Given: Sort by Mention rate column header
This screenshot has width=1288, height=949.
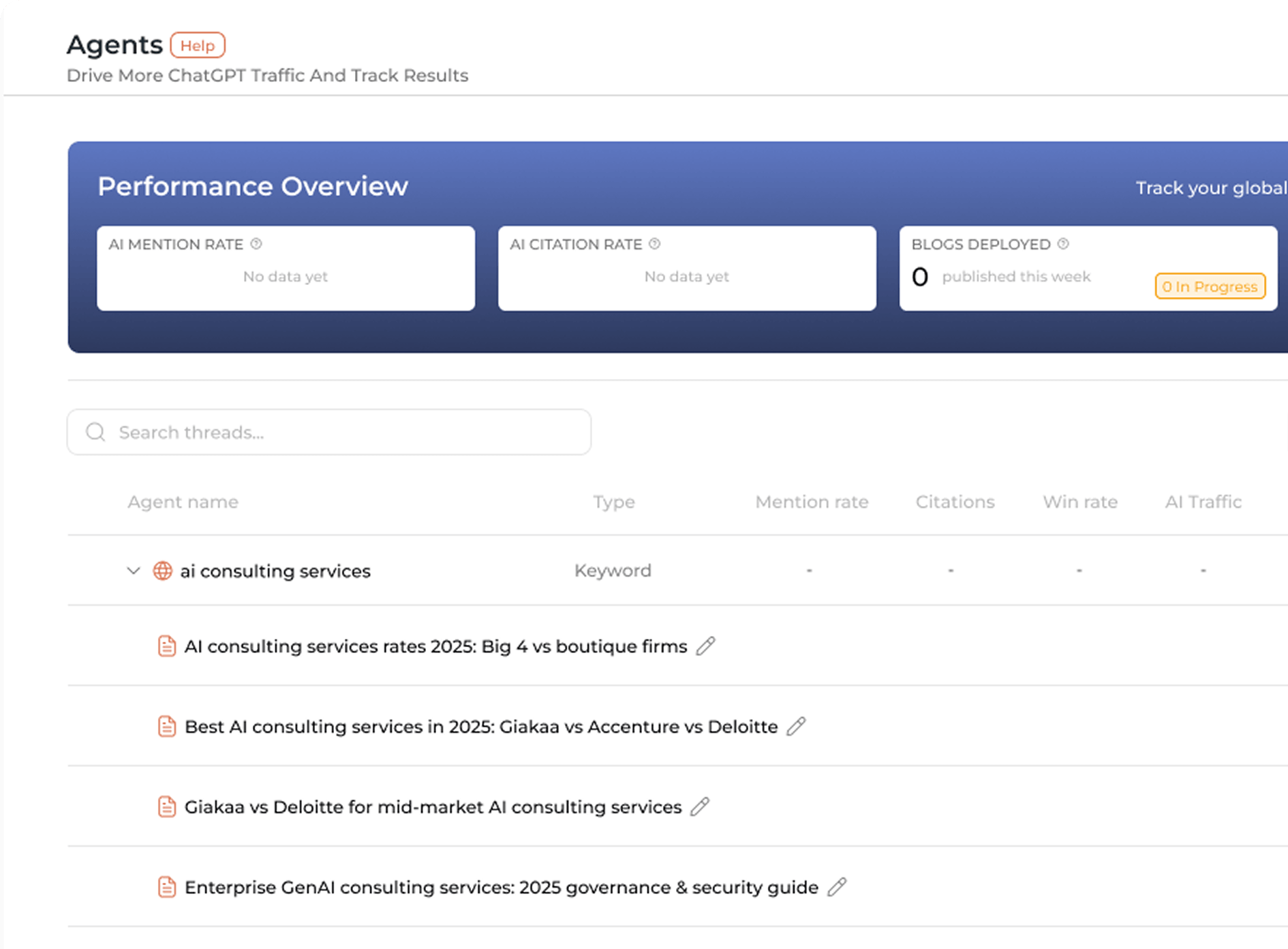Looking at the screenshot, I should [812, 502].
